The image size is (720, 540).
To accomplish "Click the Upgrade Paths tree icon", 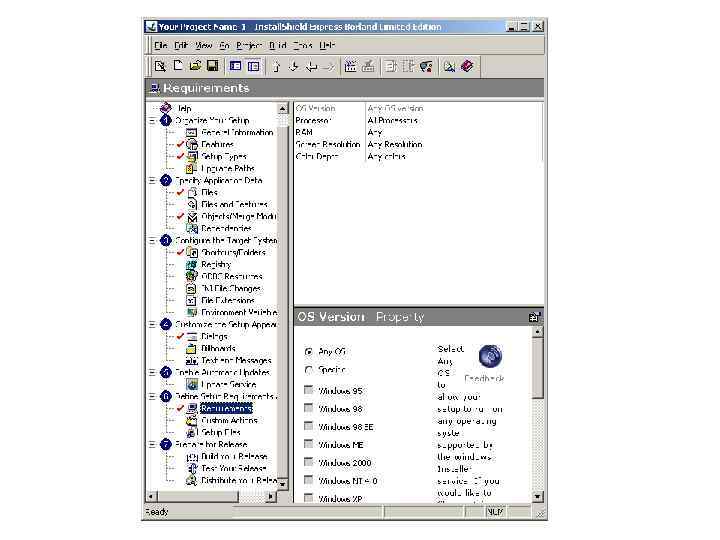I will coord(191,169).
